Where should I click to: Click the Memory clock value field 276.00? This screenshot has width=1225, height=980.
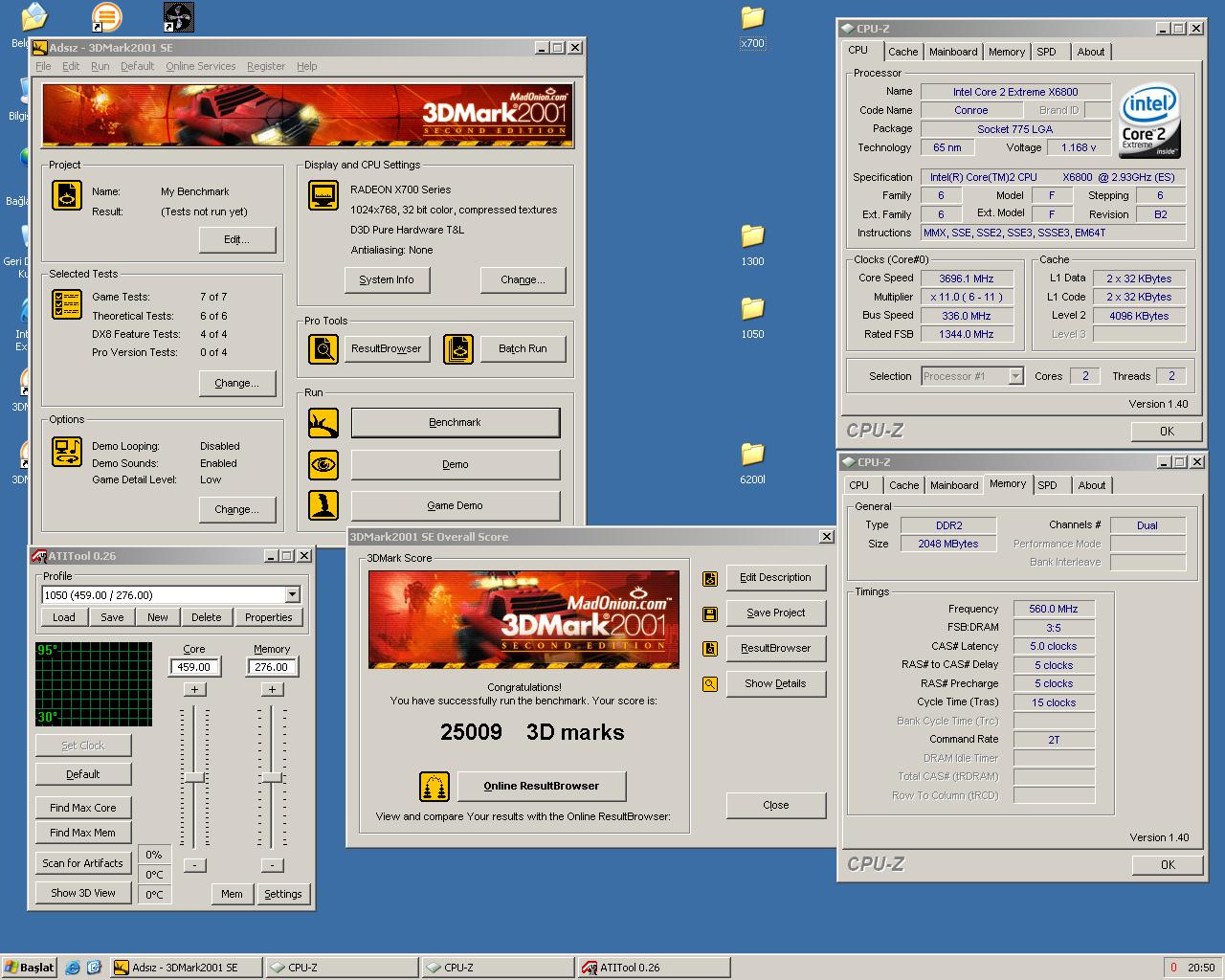(x=272, y=667)
